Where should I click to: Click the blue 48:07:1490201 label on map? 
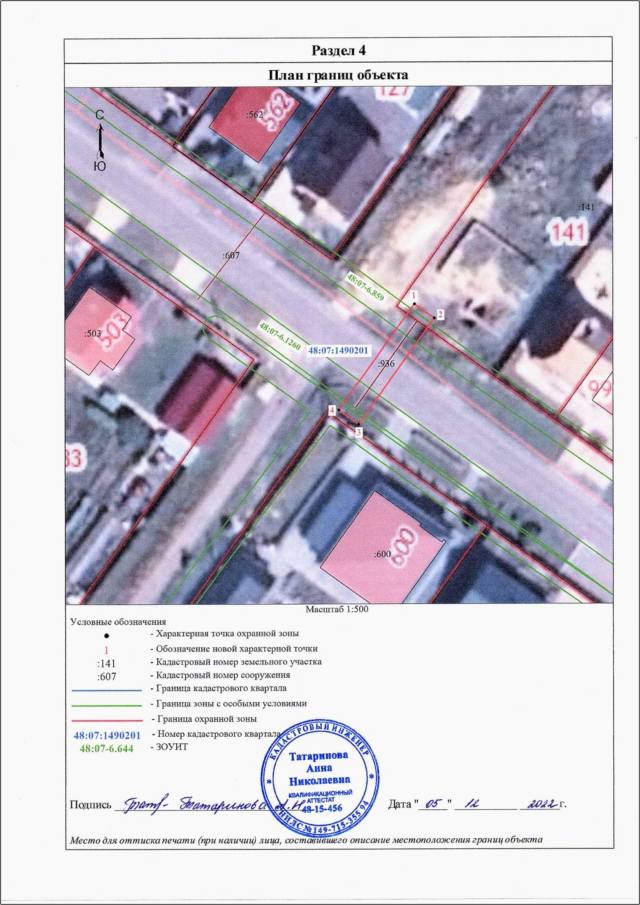339,352
